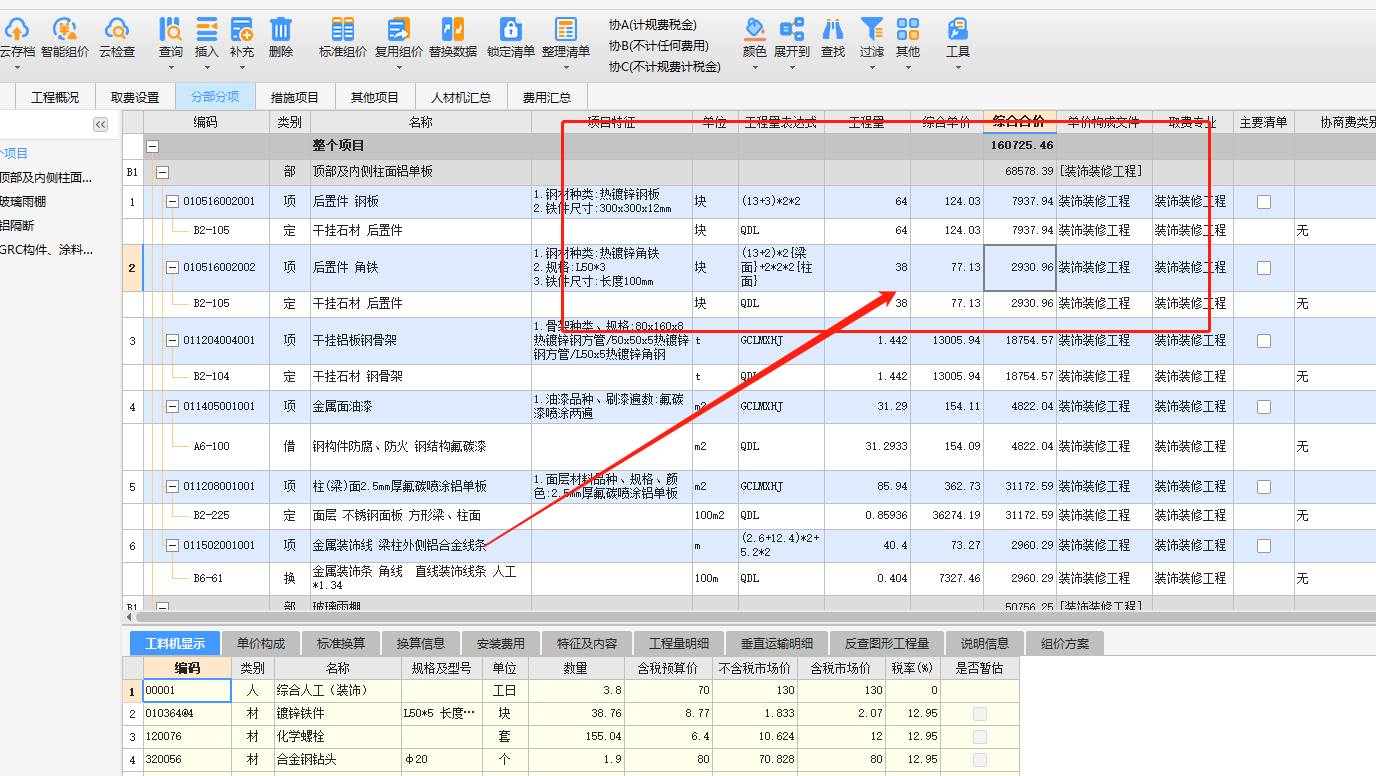Click 整理清单 organize list icon
The width and height of the screenshot is (1376, 776).
566,29
